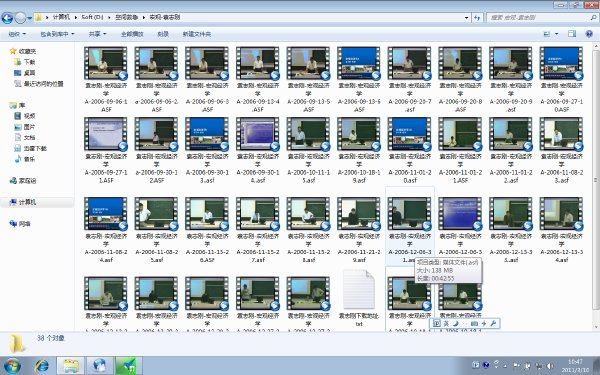Screen dimensions: 600x375
Task: Select video file A-2006-09-06-1.ASF
Action: pyautogui.click(x=106, y=79)
